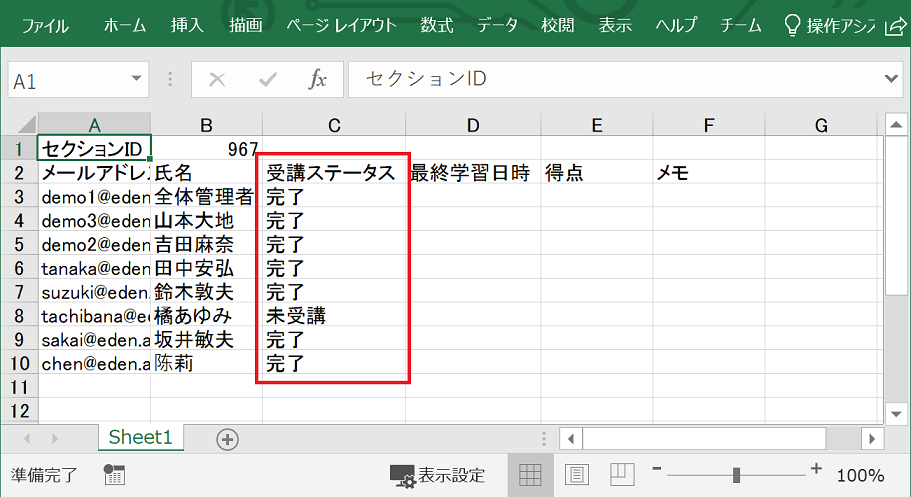Click the chen@eden email cell
Screen dimensions: 911x497
point(95,363)
